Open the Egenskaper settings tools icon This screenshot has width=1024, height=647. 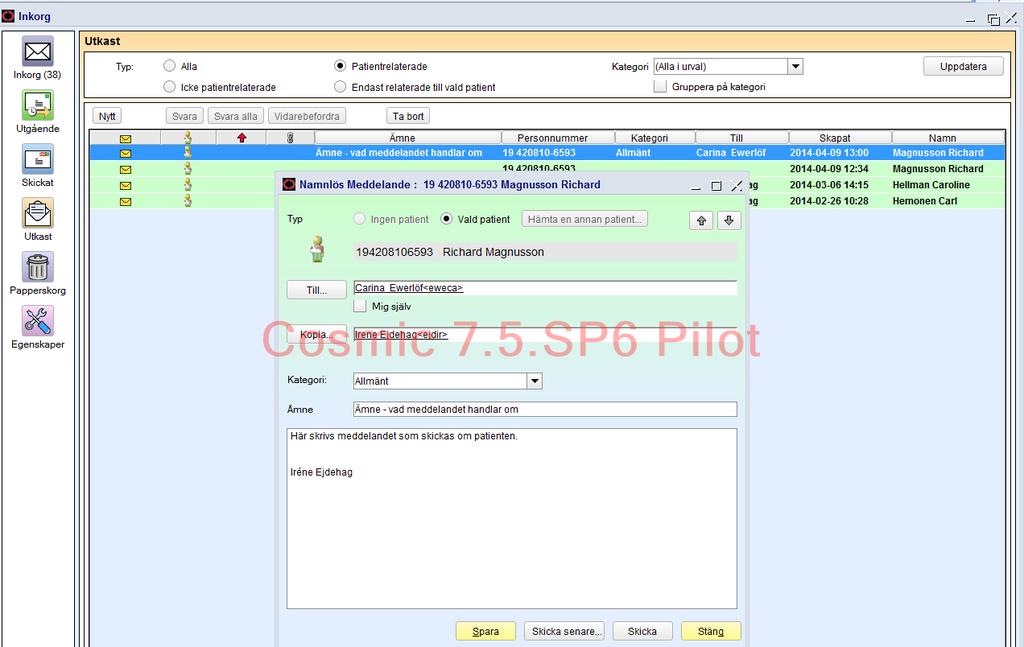[38, 321]
